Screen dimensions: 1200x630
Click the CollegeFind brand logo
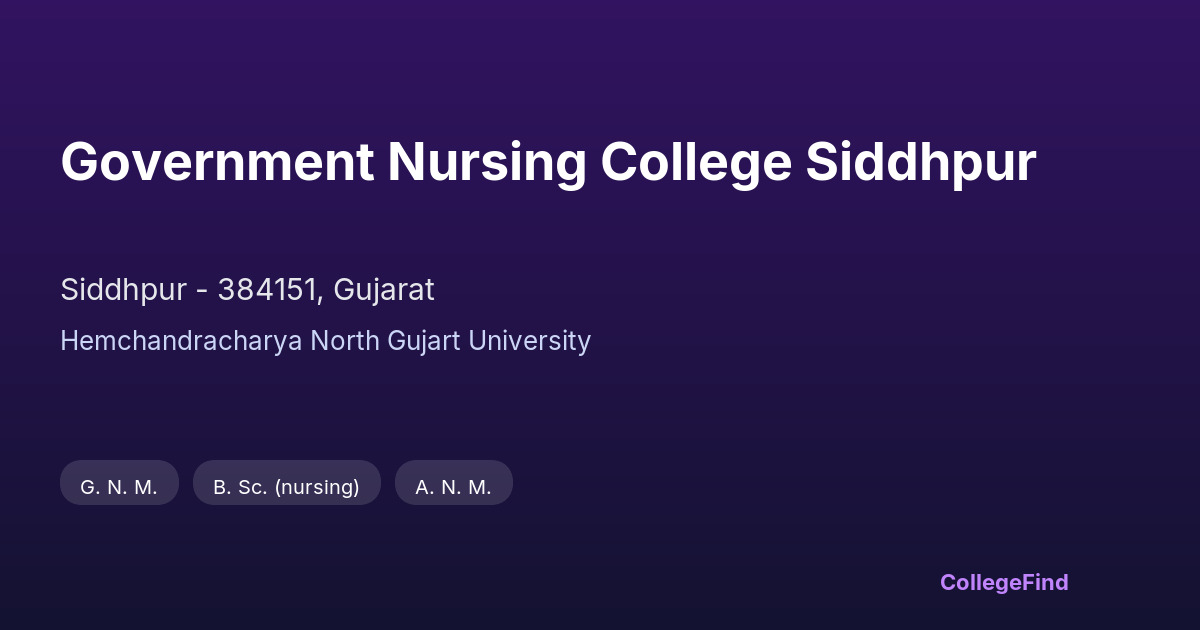pyautogui.click(x=1003, y=582)
